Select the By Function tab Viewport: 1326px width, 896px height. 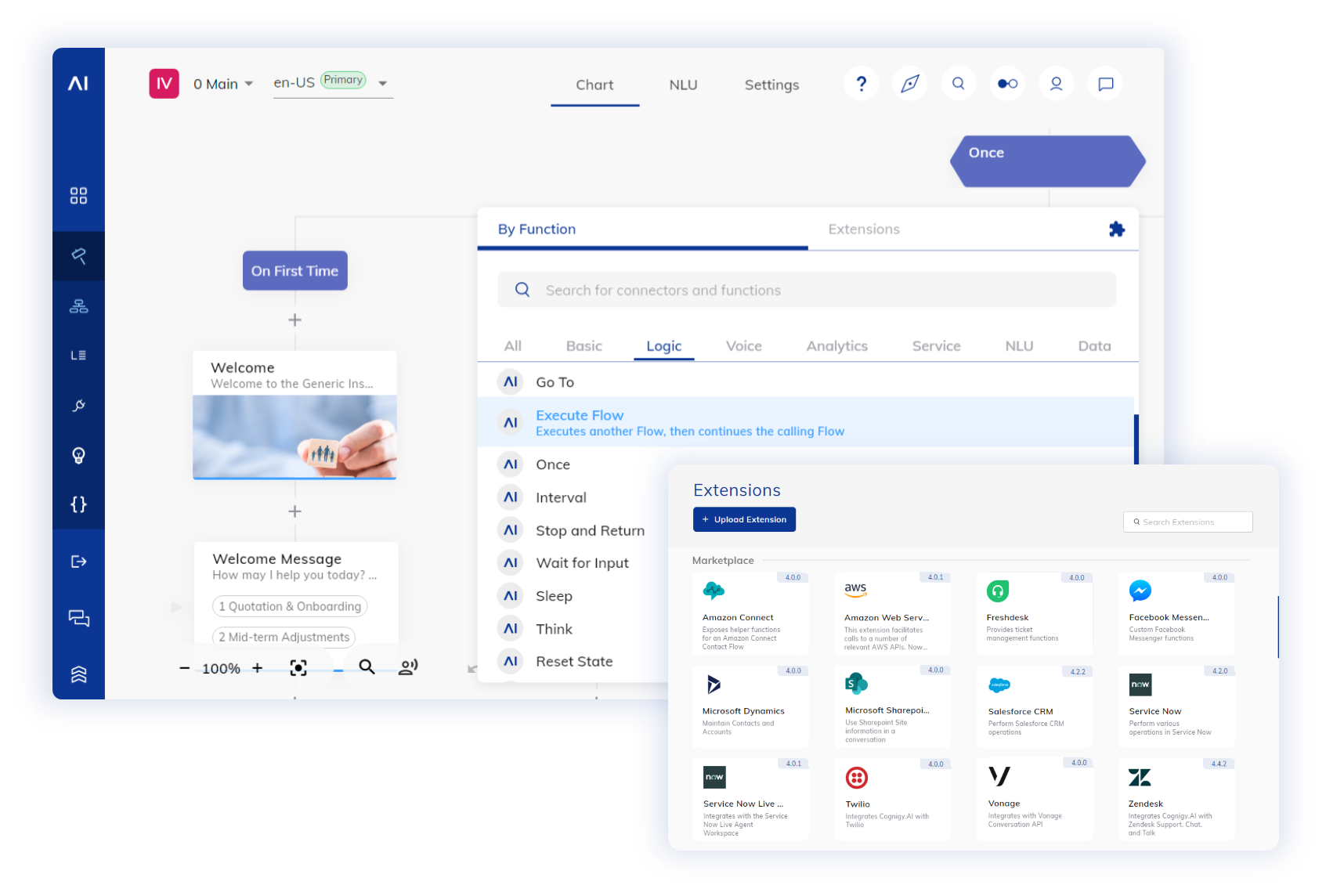(642, 229)
